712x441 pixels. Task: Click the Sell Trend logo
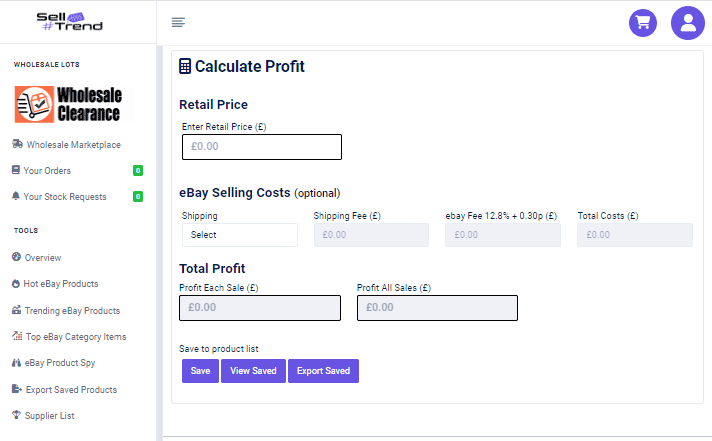coord(65,21)
